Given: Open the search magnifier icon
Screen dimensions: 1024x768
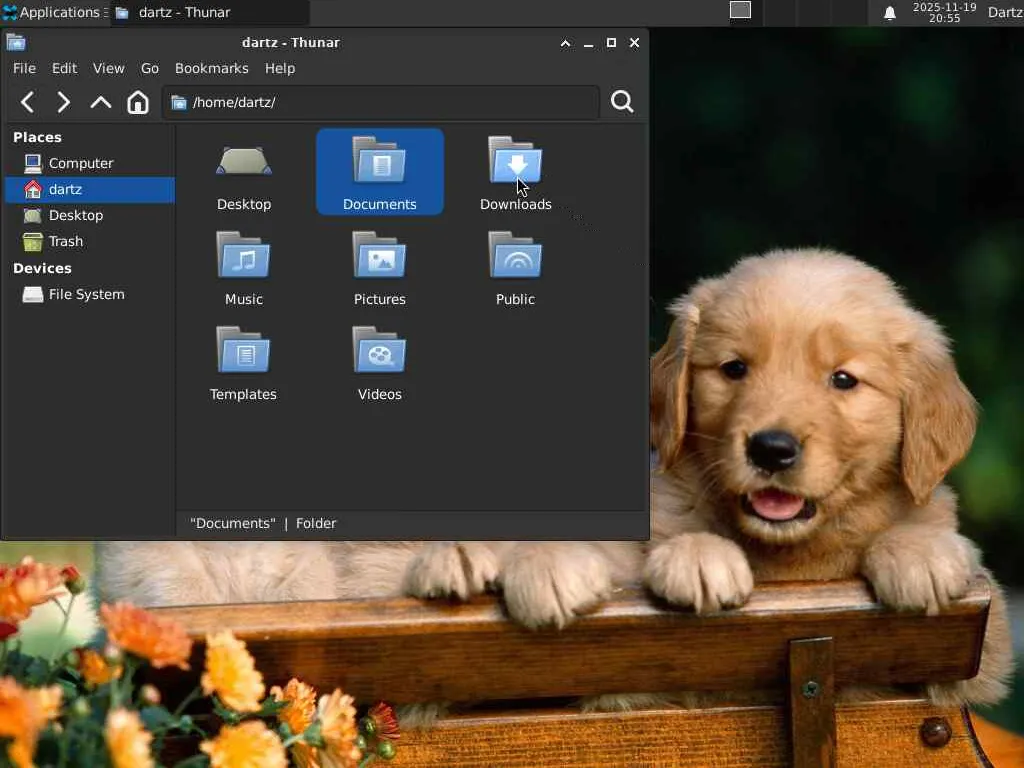Looking at the screenshot, I should coord(622,102).
